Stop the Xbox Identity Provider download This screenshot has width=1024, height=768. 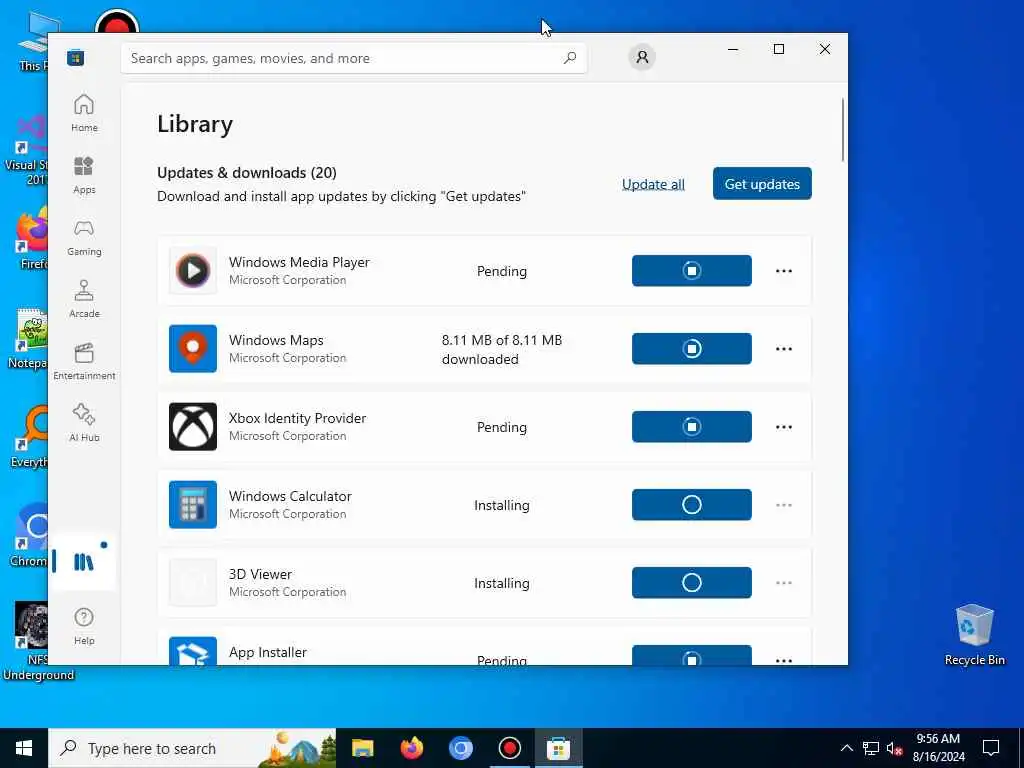[x=692, y=426]
